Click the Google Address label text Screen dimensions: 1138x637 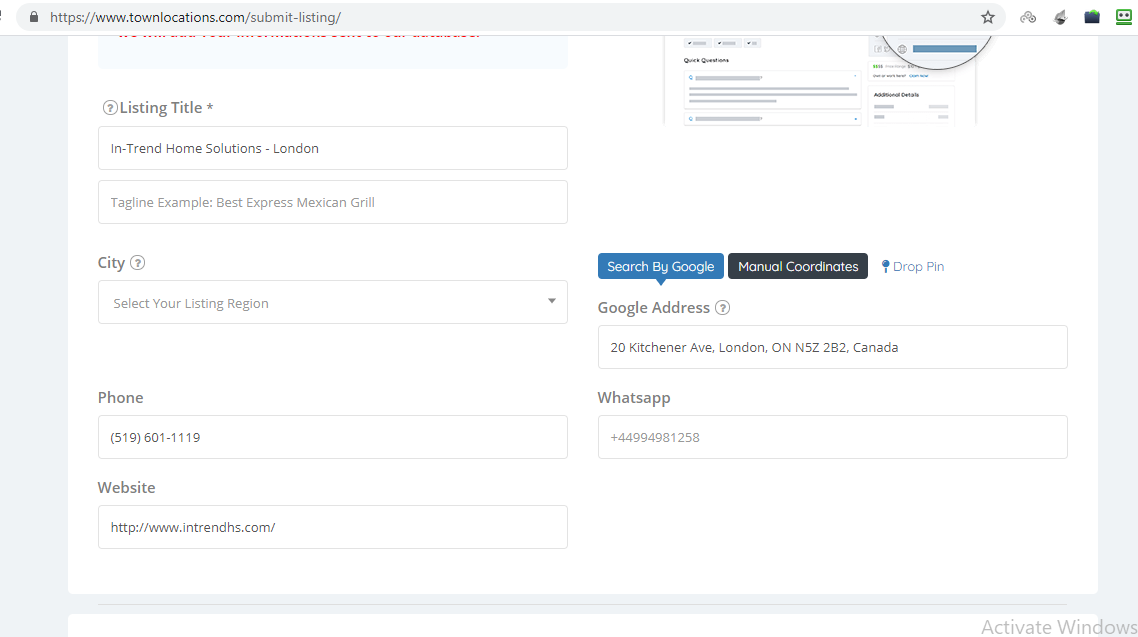(x=653, y=308)
